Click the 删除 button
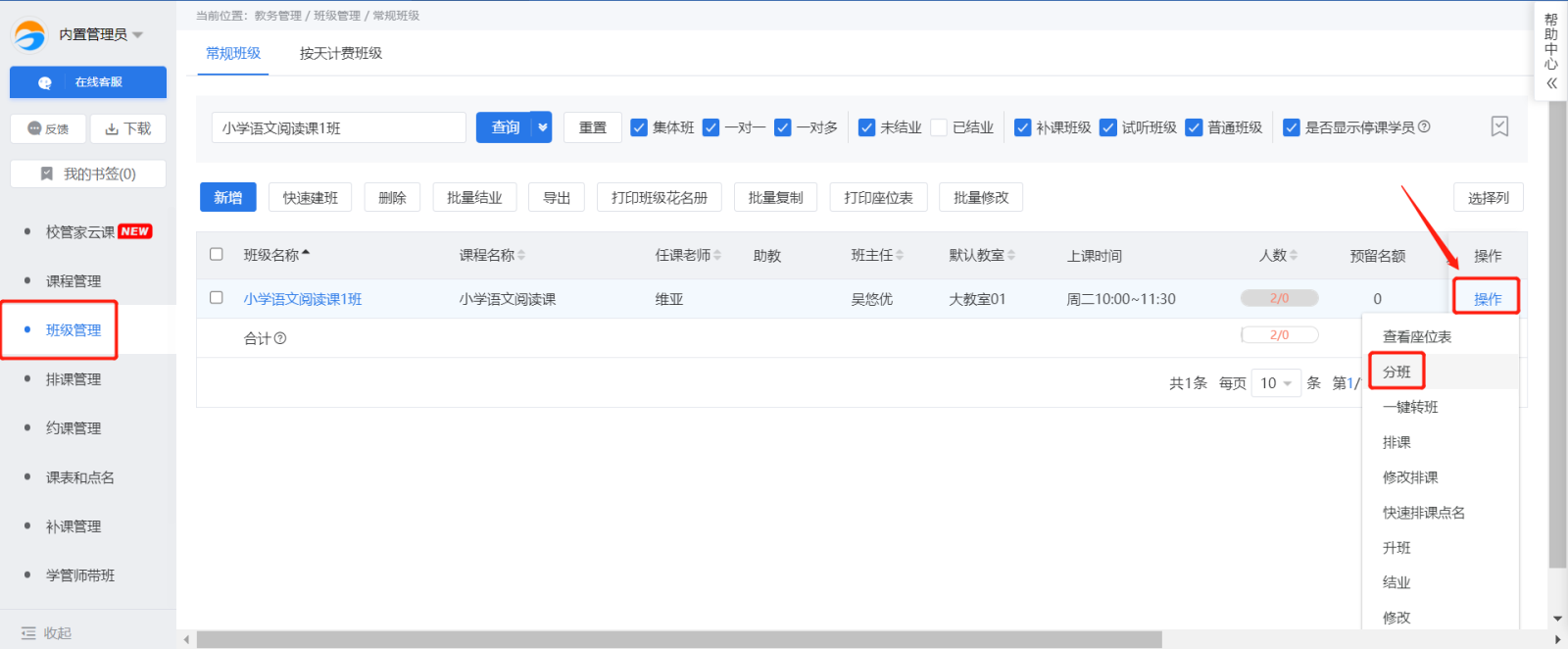The image size is (1568, 649). [x=392, y=197]
